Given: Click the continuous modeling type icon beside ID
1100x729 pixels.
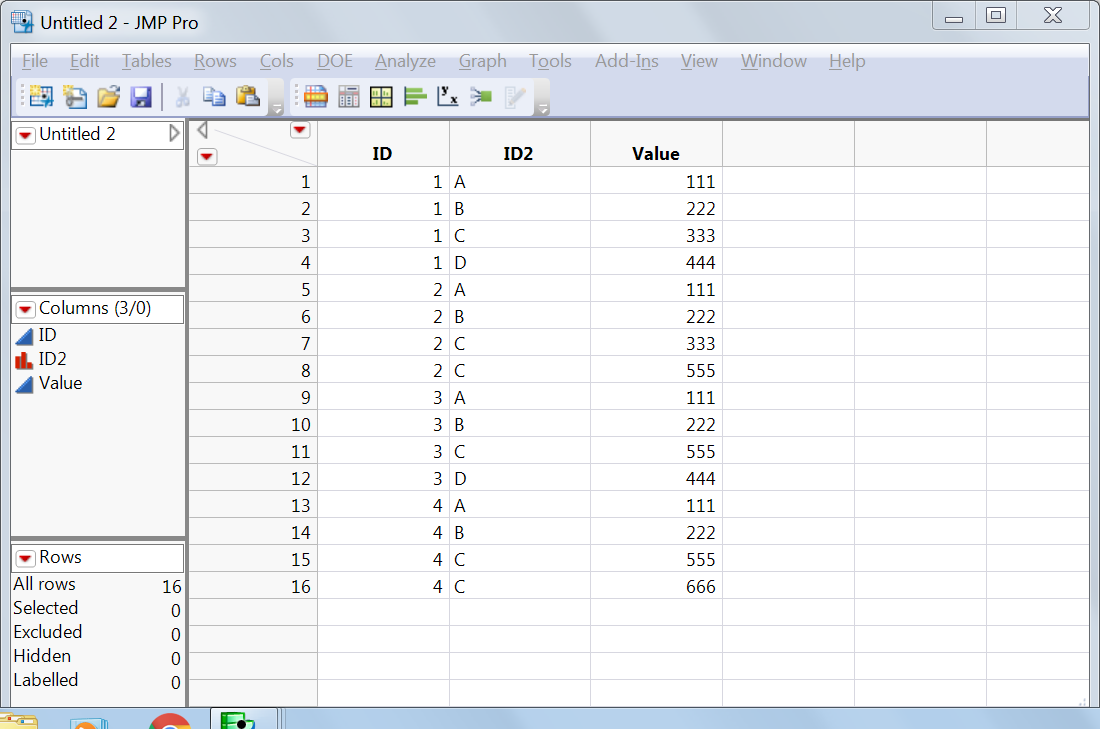Looking at the screenshot, I should tap(22, 335).
